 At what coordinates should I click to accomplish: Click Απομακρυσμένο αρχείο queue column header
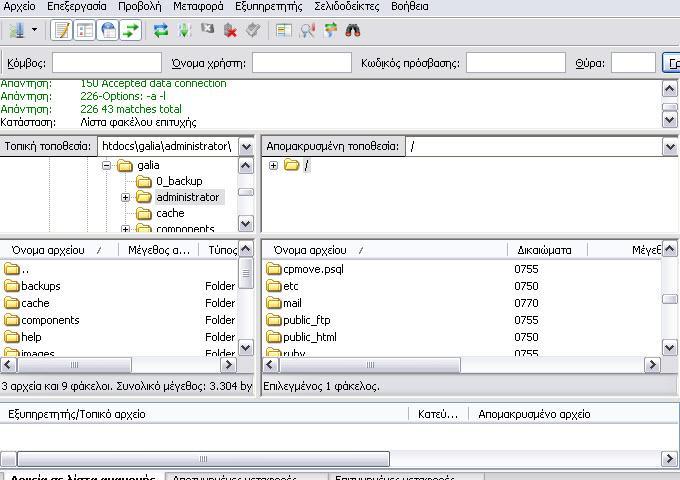coord(534,414)
